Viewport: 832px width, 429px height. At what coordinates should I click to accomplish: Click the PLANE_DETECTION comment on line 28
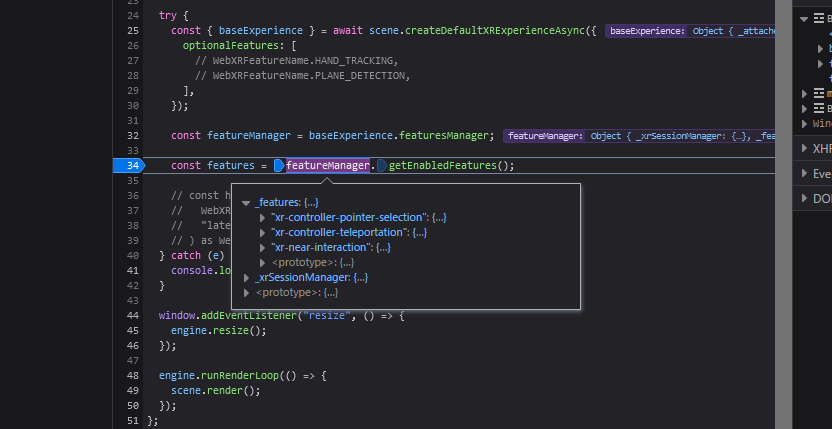point(303,76)
